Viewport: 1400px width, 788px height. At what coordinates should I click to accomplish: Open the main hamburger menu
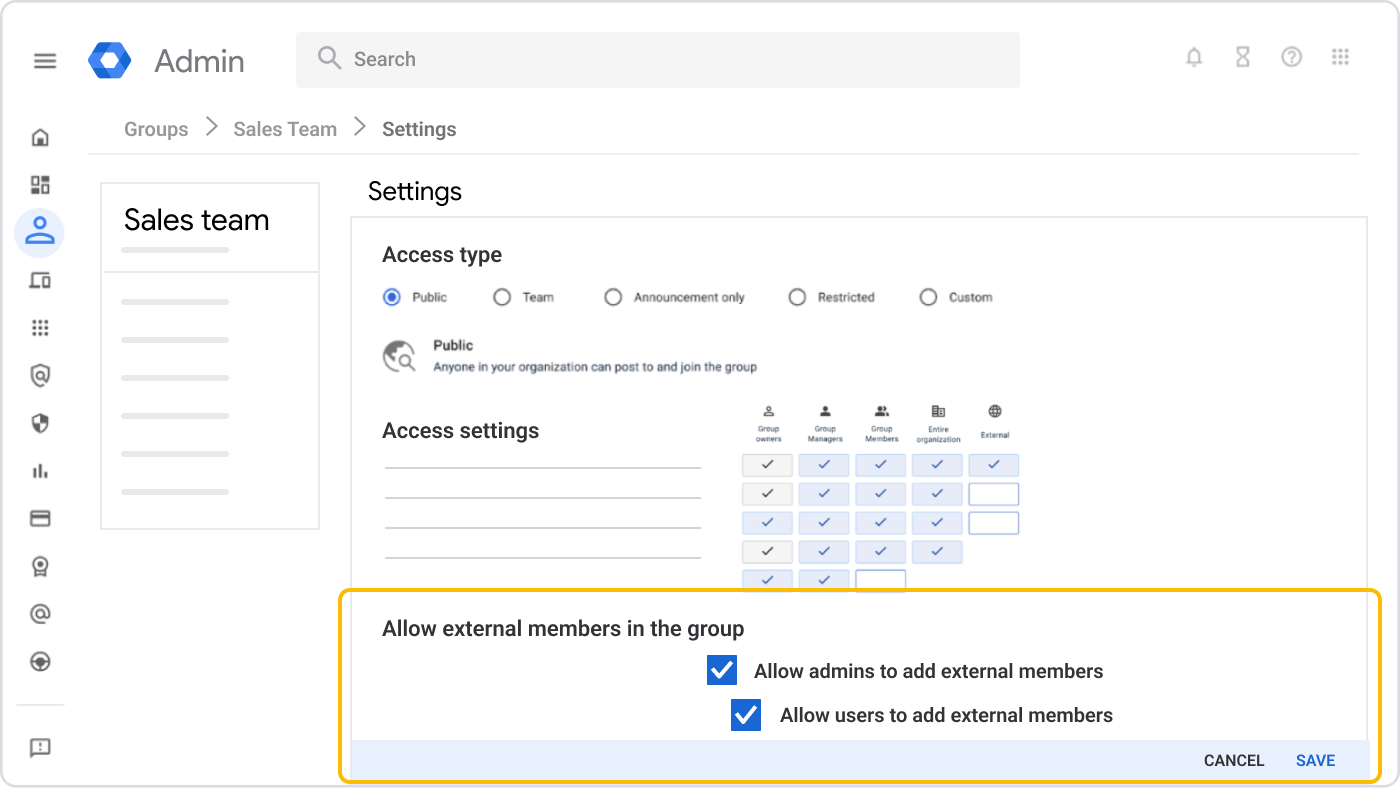coord(45,61)
